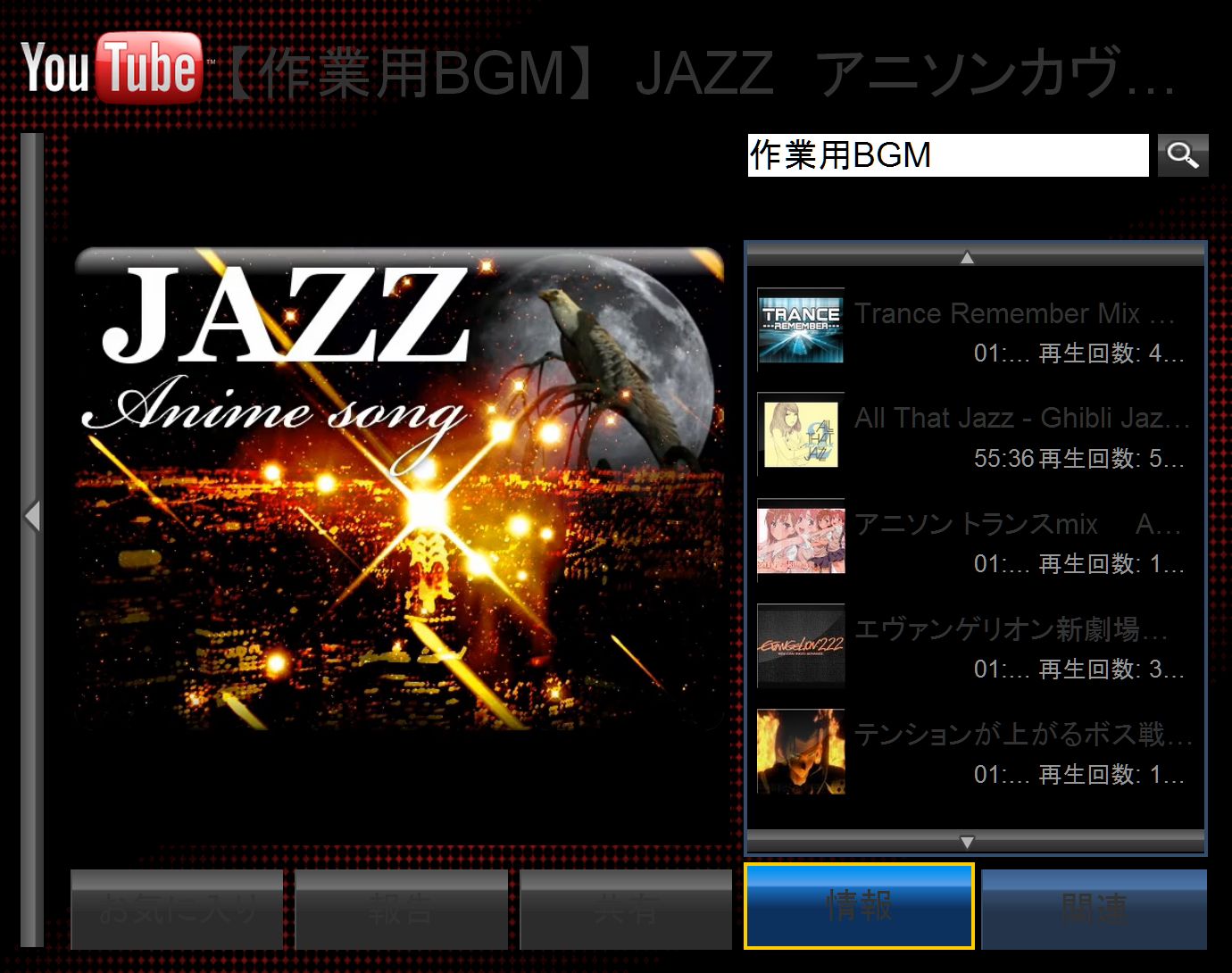Viewport: 1232px width, 973px height.
Task: Click the video title 【作業用BGM】JAZZ アニソンカヴ…
Action: pos(699,73)
